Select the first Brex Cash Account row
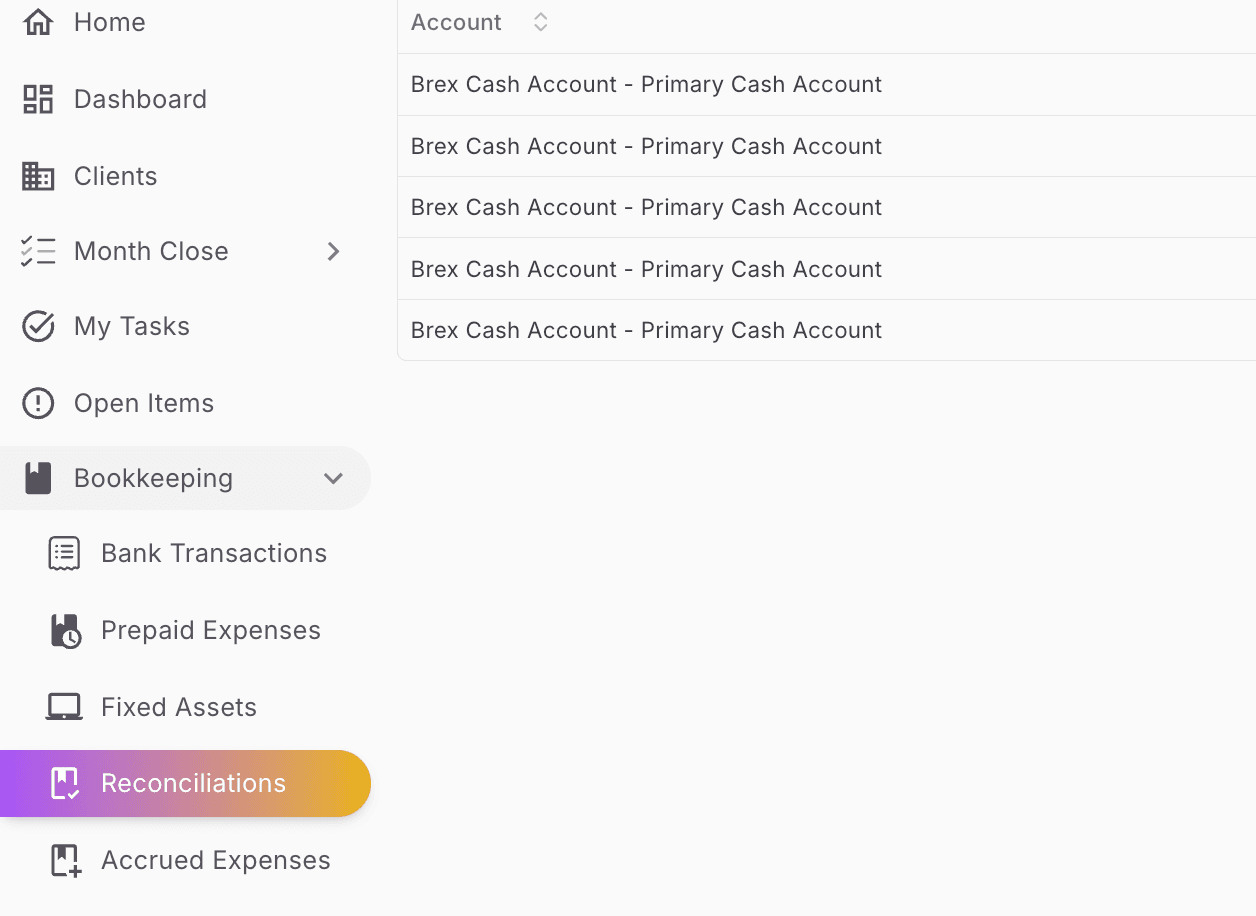The image size is (1256, 916). click(x=645, y=84)
